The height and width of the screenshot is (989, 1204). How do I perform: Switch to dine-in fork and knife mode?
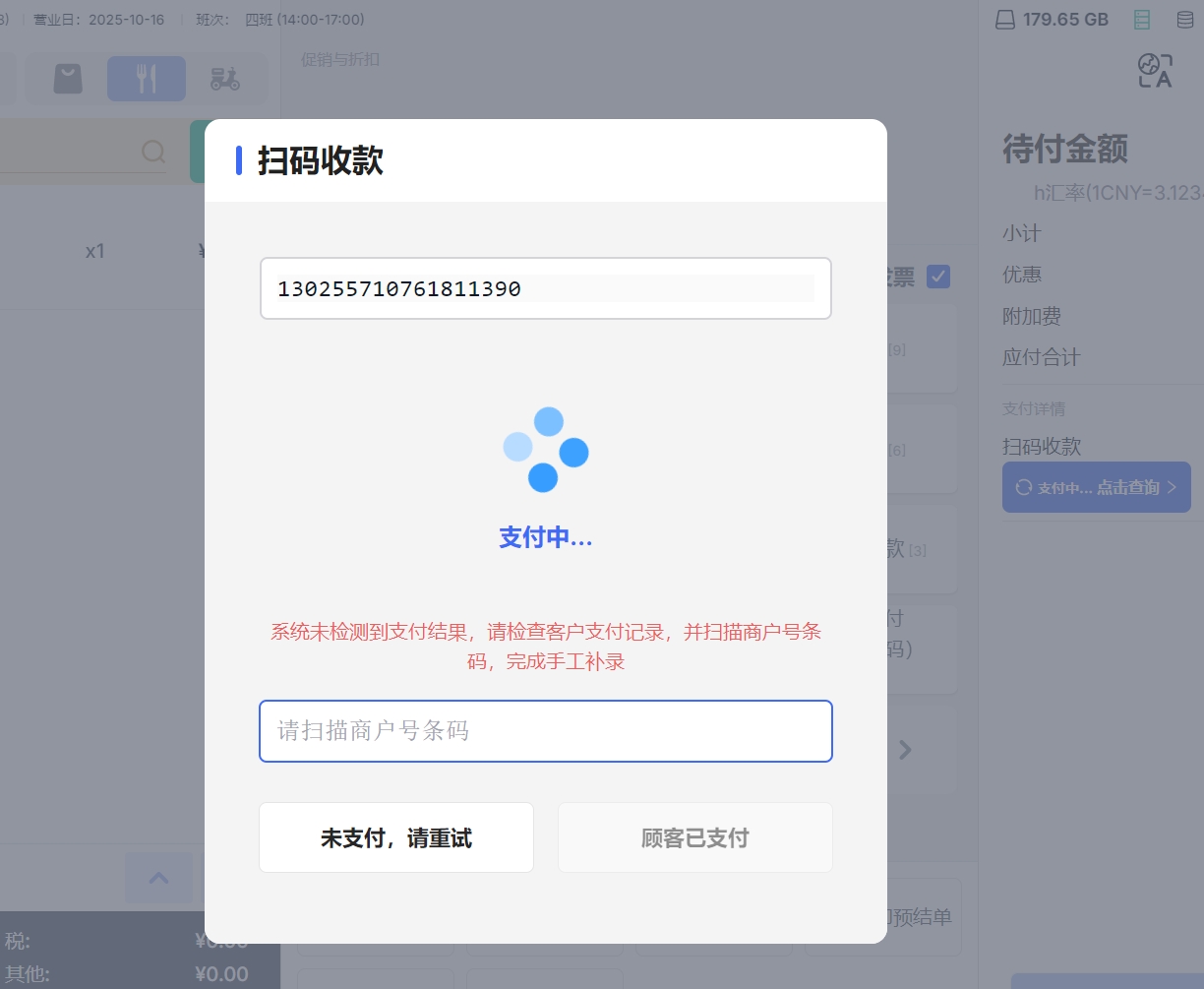pos(146,79)
